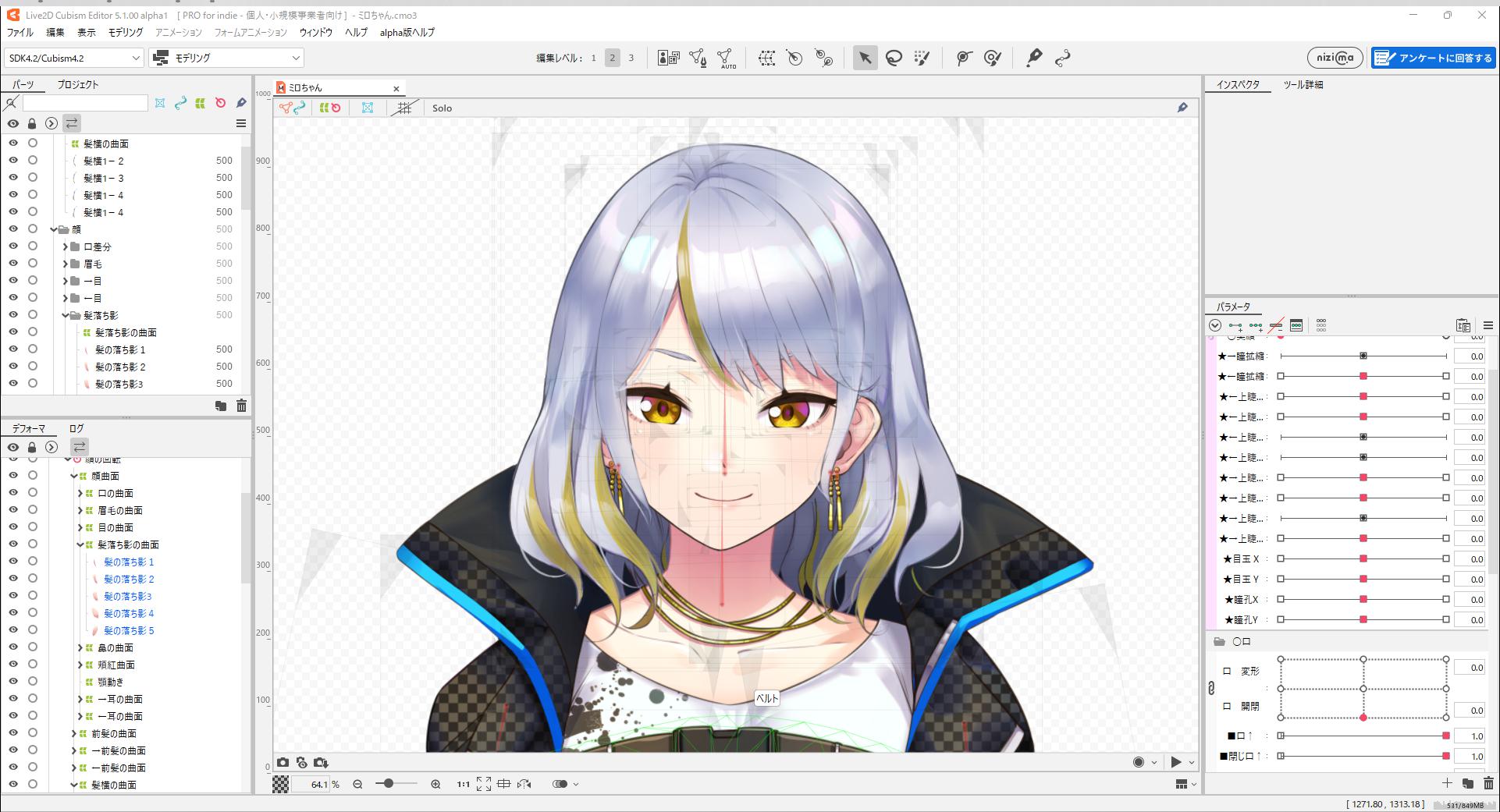1500x812 pixels.
Task: Select the Arrow selection tool
Action: pyautogui.click(x=865, y=57)
